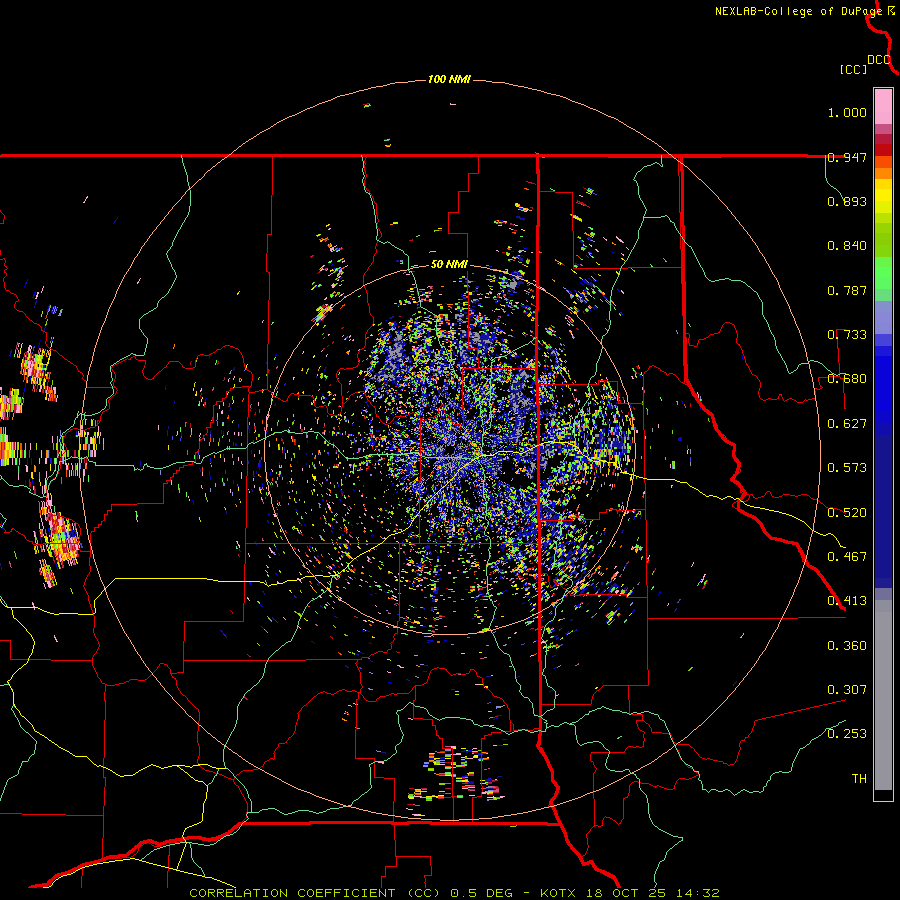Click the 0.840 legend value

pos(847,246)
